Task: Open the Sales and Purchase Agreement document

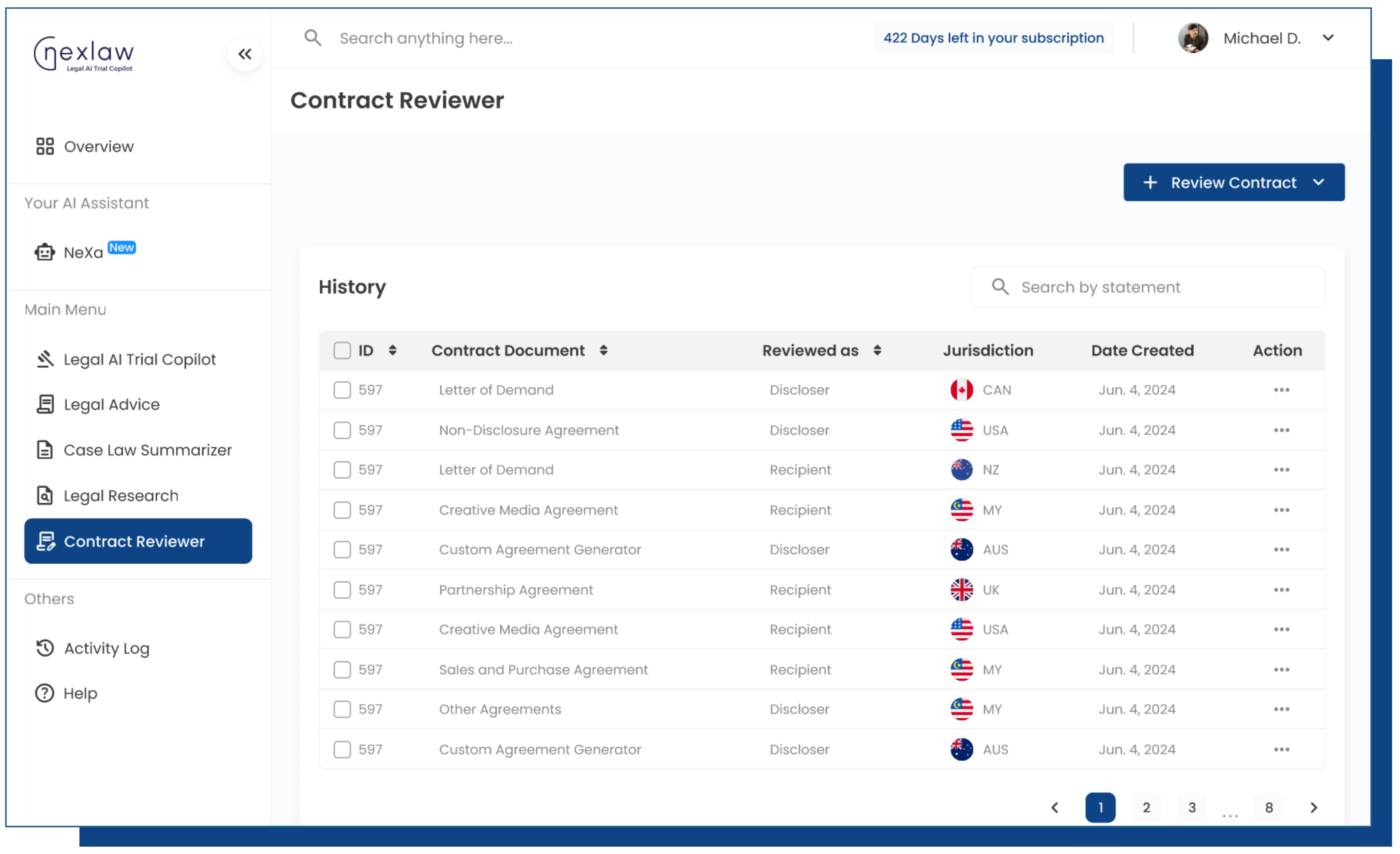Action: pyautogui.click(x=543, y=670)
